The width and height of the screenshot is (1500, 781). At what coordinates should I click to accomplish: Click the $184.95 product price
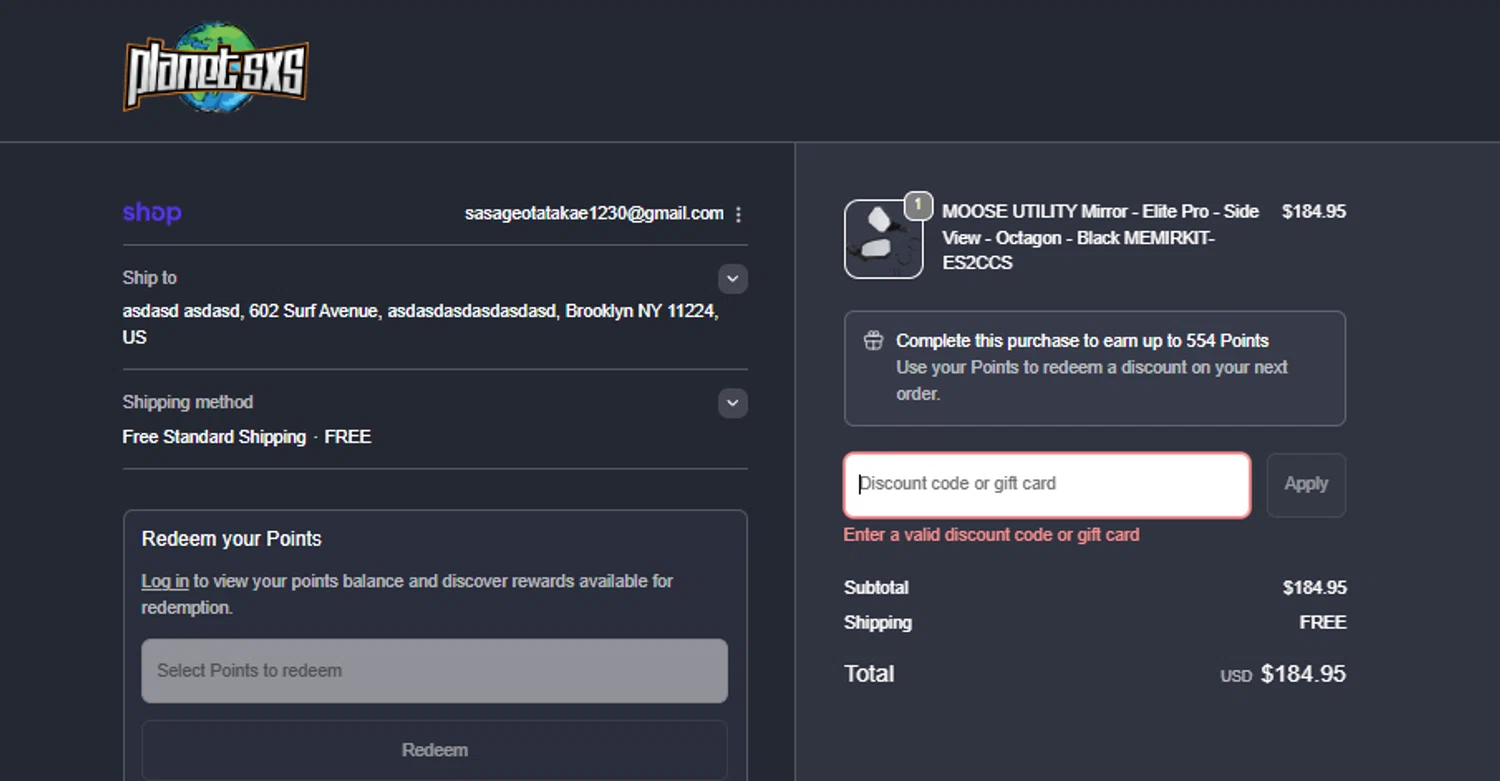pyautogui.click(x=1314, y=212)
